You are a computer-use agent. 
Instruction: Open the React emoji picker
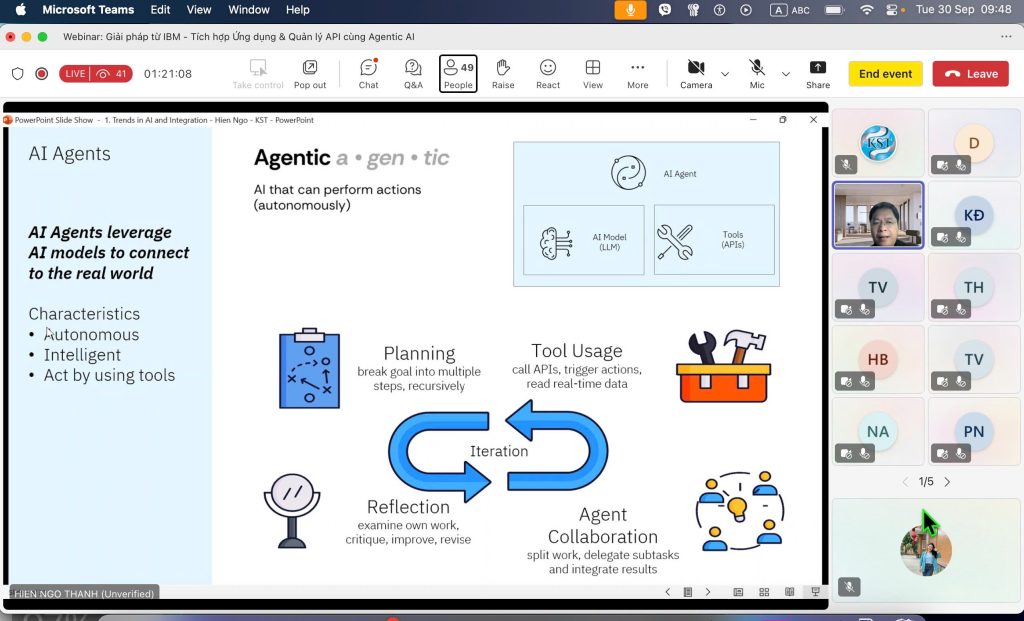point(548,73)
